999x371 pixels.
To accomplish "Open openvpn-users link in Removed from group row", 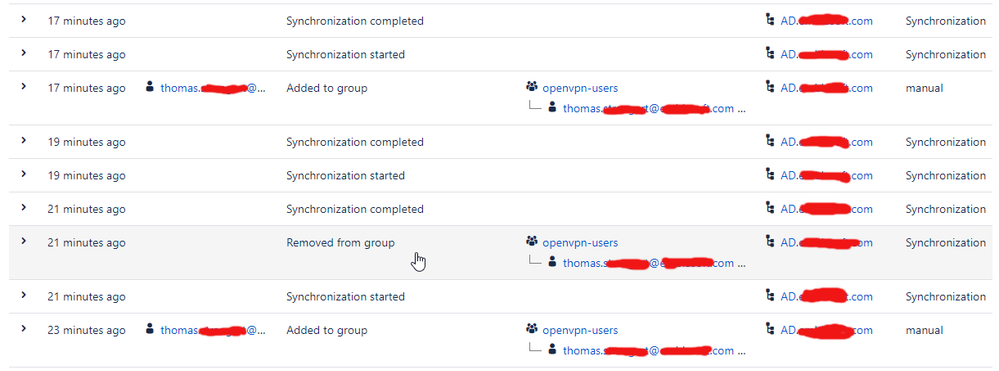I will coord(580,243).
